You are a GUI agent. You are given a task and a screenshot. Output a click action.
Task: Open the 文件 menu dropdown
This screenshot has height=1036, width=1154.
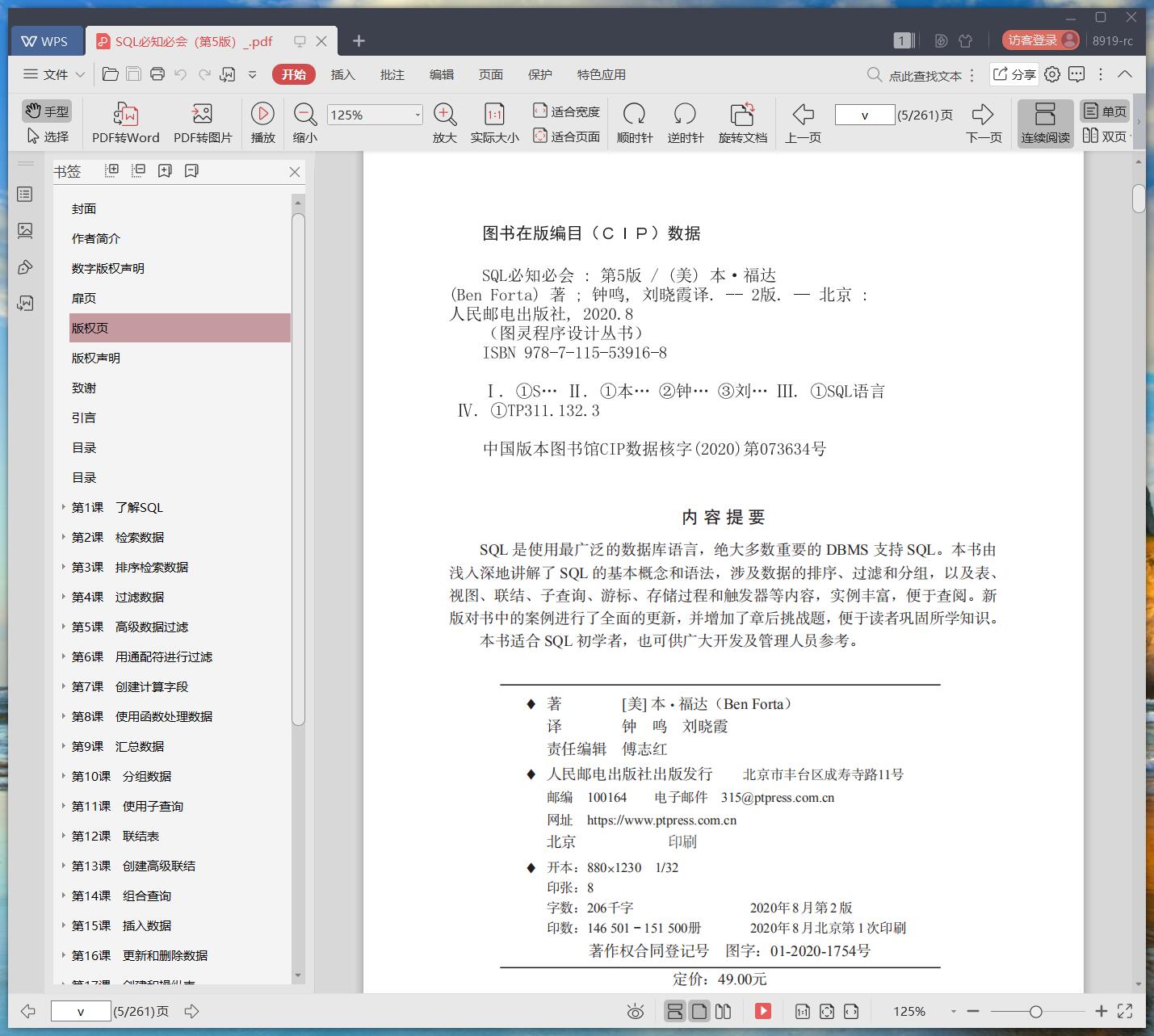[54, 74]
